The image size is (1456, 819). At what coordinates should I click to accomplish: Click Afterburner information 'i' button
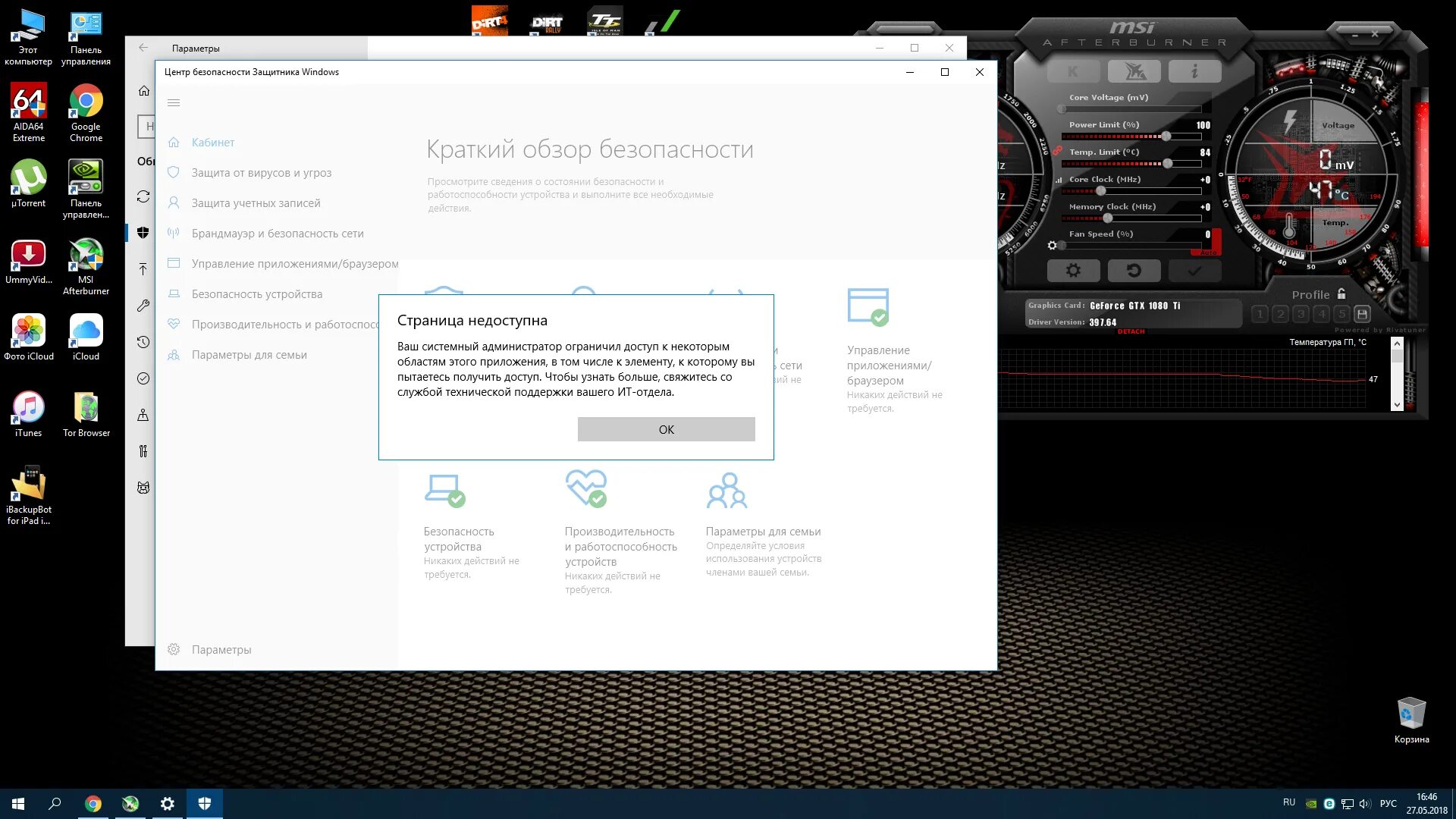1194,71
